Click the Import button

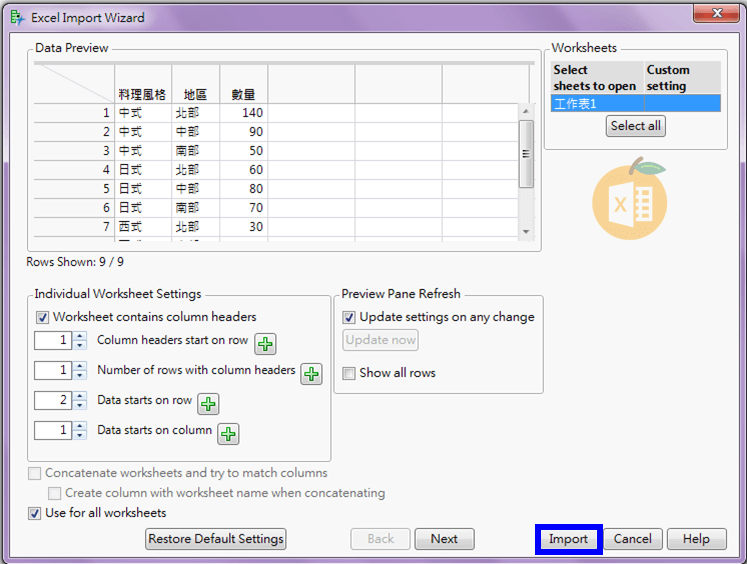[x=568, y=539]
